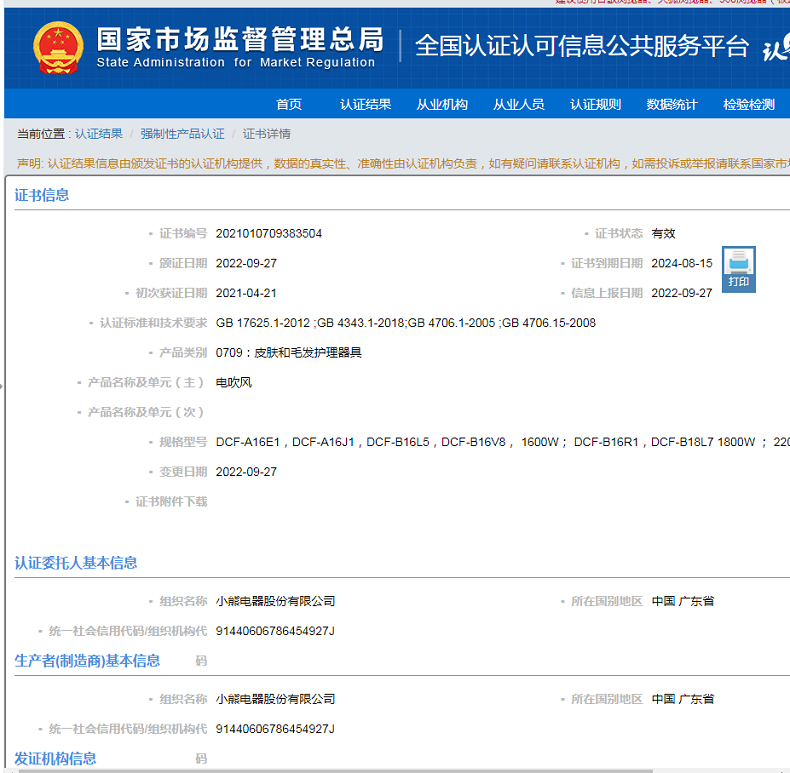Click the print (打印) printer icon
Viewport: 790px width, 773px height.
point(739,269)
